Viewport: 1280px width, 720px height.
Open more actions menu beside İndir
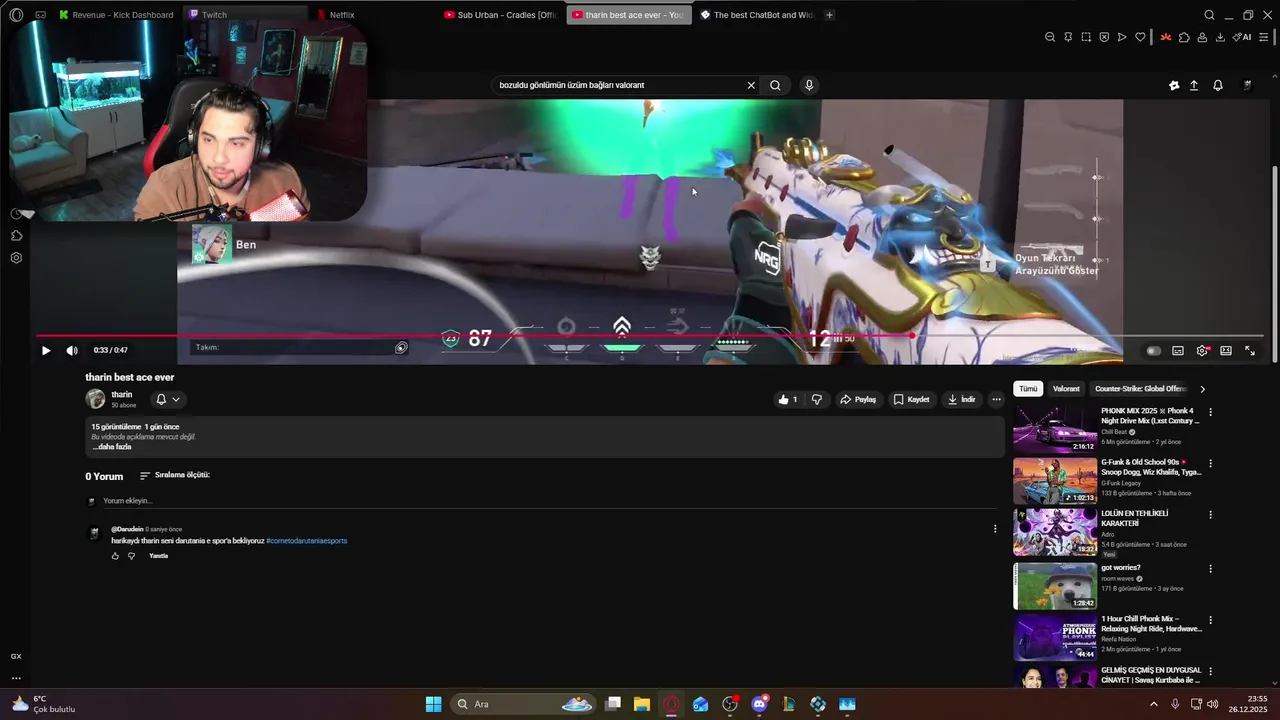tap(996, 399)
